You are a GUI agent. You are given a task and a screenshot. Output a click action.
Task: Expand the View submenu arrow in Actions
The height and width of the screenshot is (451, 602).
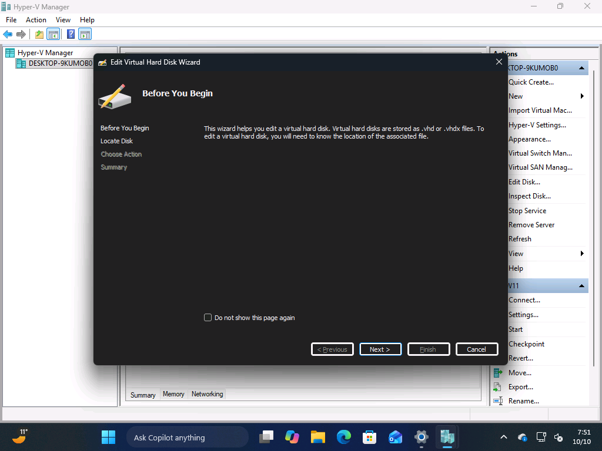coord(582,253)
